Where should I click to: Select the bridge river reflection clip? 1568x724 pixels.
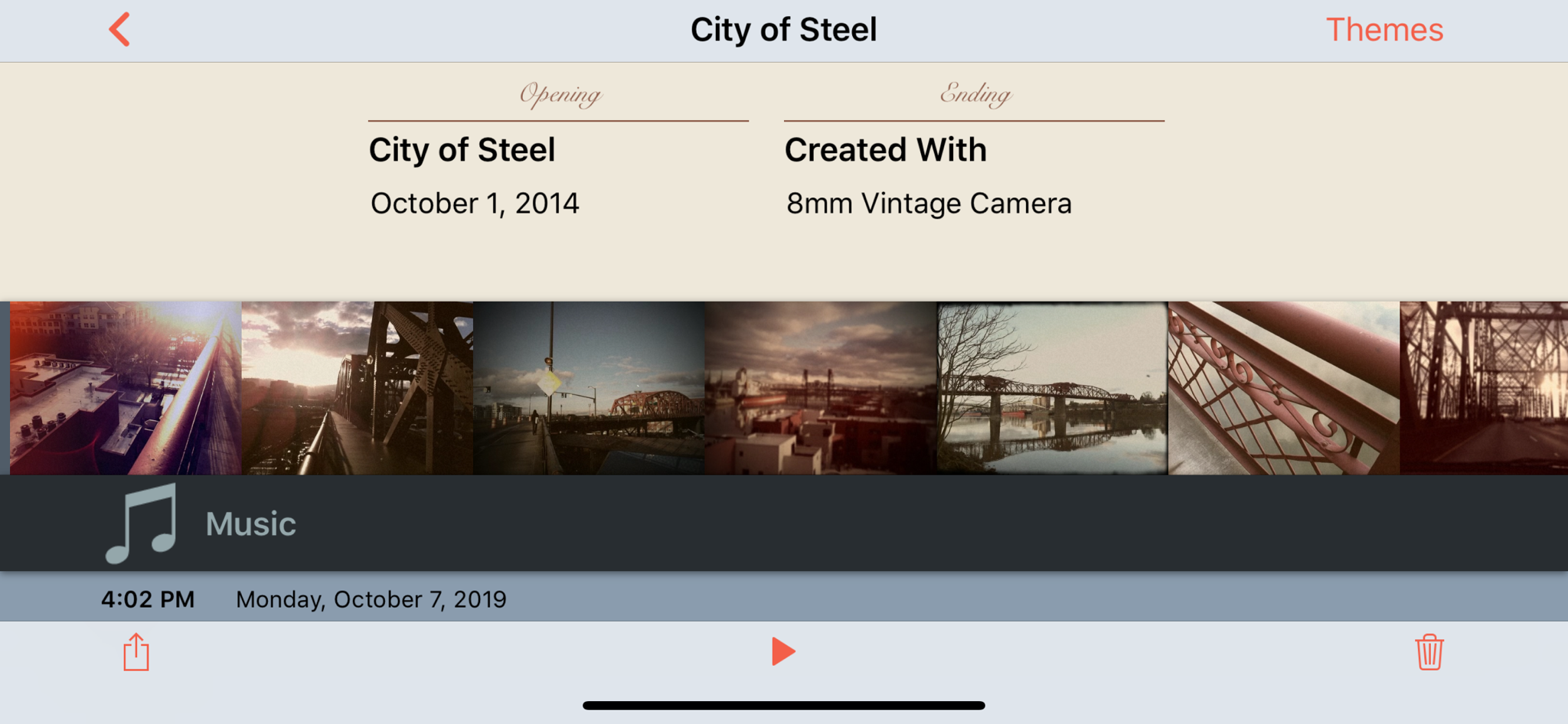click(1053, 388)
